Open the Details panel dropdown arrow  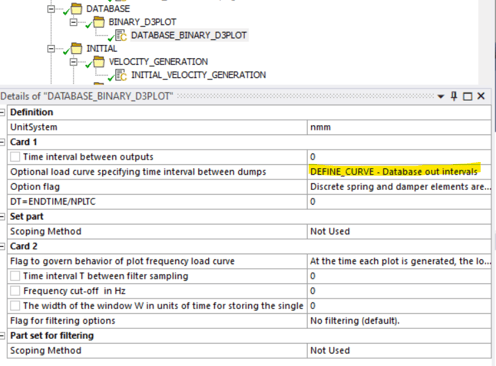[441, 97]
